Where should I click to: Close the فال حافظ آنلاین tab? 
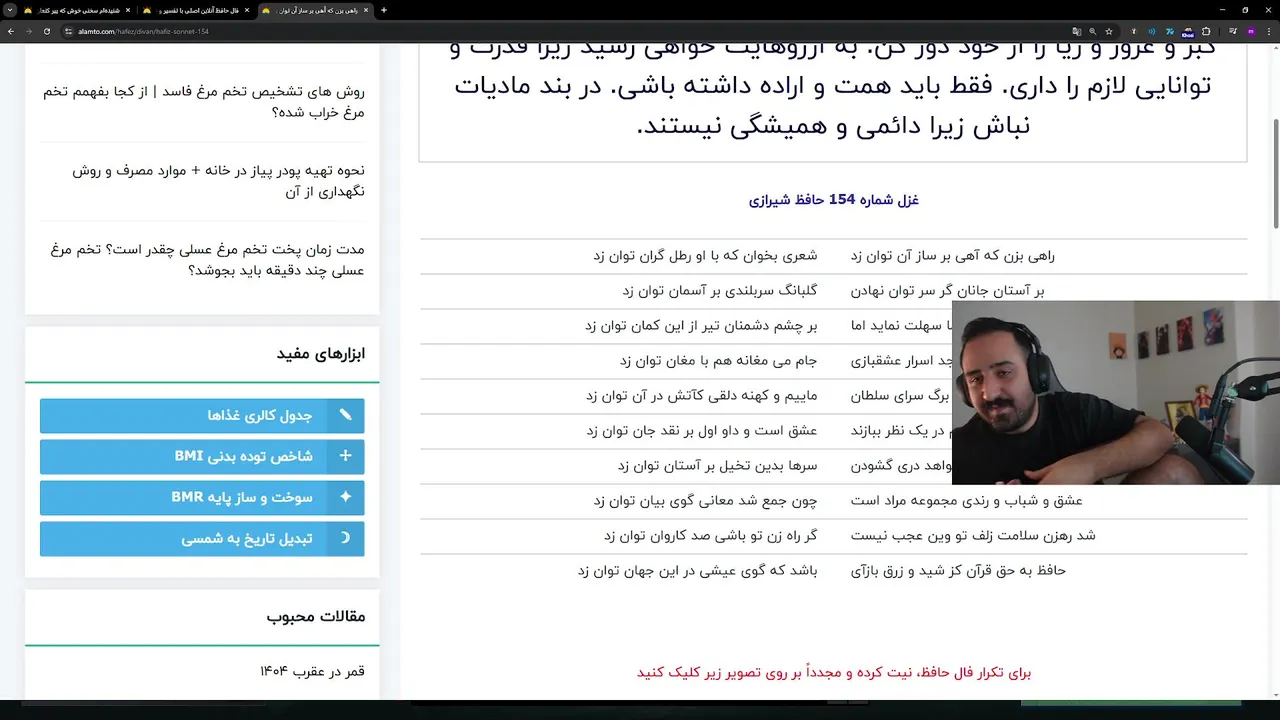coord(247,10)
